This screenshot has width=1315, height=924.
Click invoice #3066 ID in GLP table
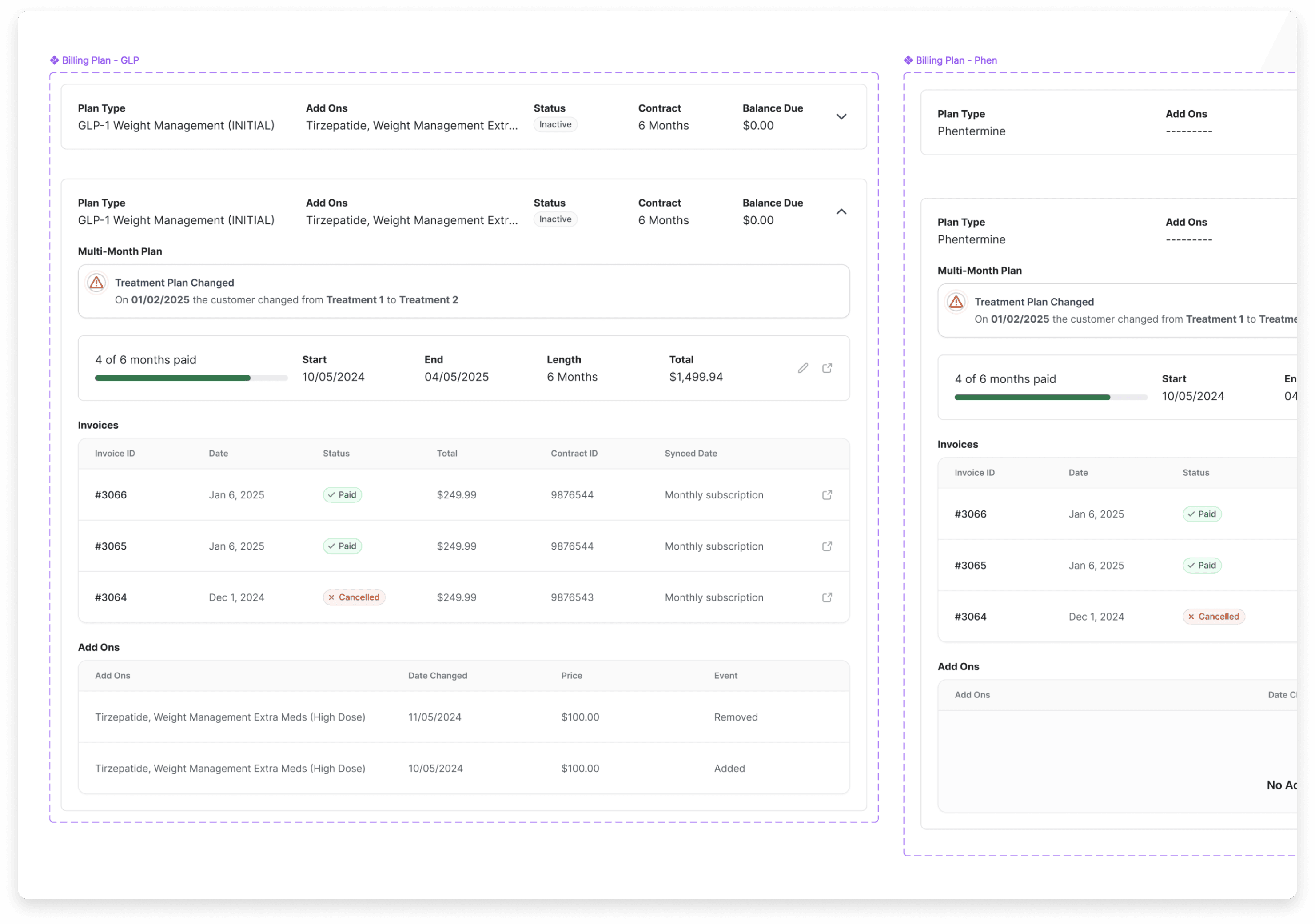(111, 495)
